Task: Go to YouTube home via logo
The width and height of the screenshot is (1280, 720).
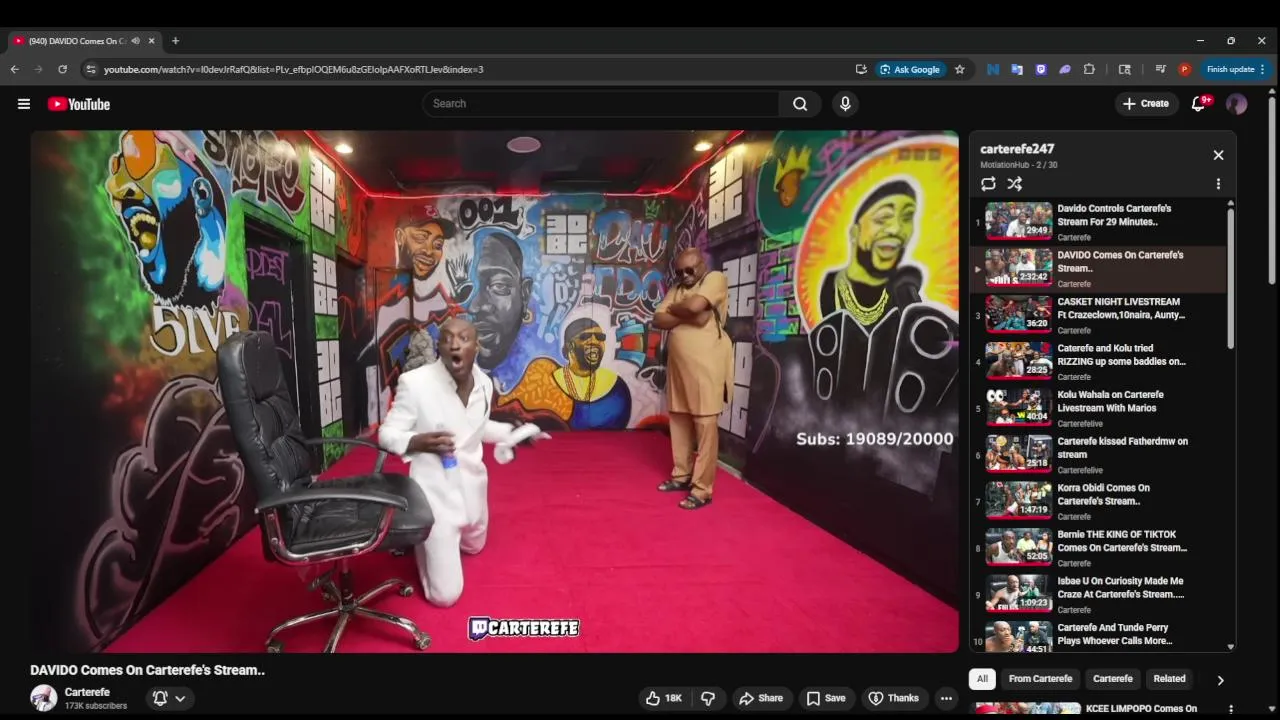Action: 78,104
